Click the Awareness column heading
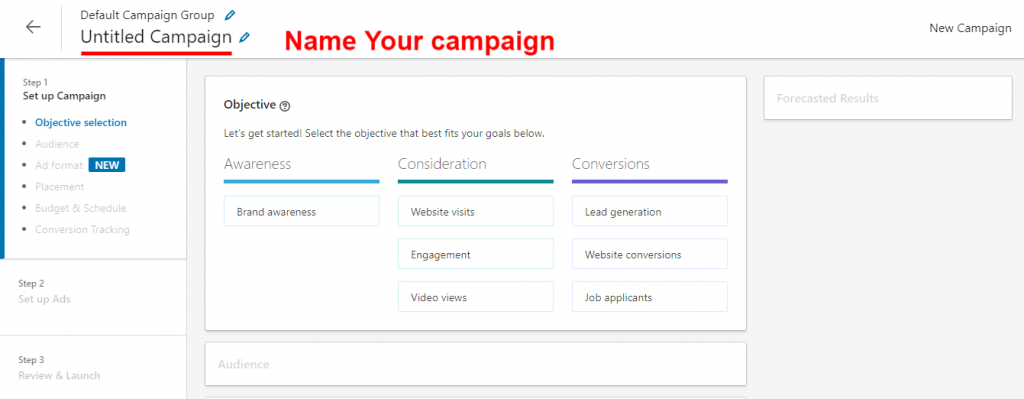This screenshot has height=399, width=1024. point(257,163)
